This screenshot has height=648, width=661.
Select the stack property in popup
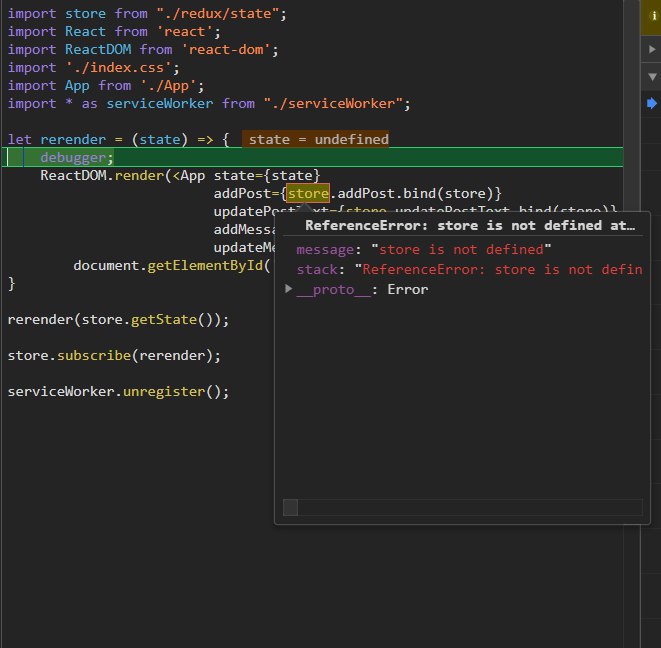pyautogui.click(x=317, y=269)
